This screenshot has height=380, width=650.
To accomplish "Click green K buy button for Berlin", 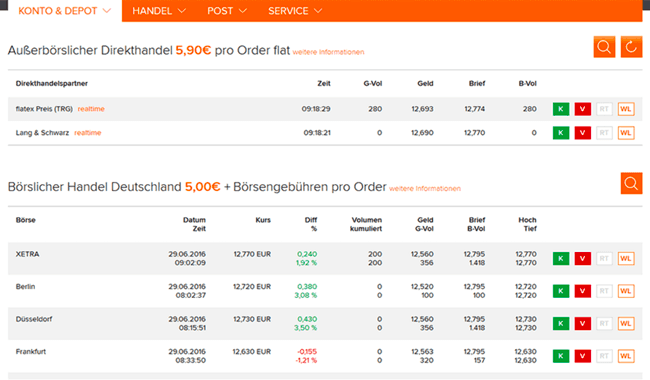I will pos(561,291).
